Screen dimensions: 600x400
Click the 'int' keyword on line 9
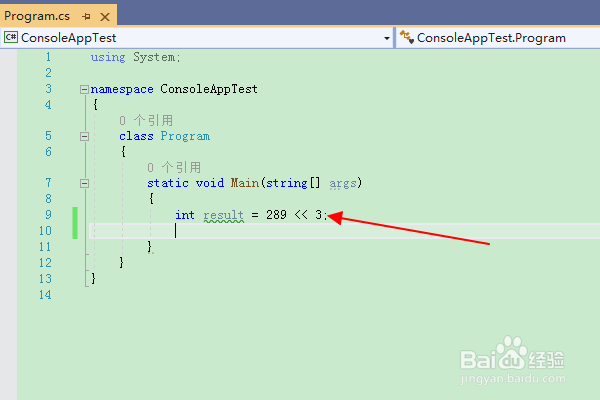pos(185,215)
